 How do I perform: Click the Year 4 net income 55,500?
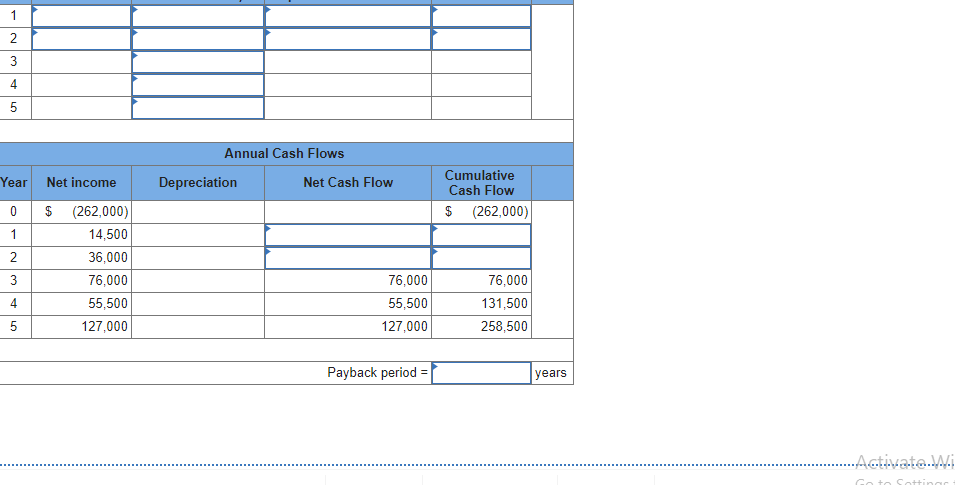click(x=108, y=303)
